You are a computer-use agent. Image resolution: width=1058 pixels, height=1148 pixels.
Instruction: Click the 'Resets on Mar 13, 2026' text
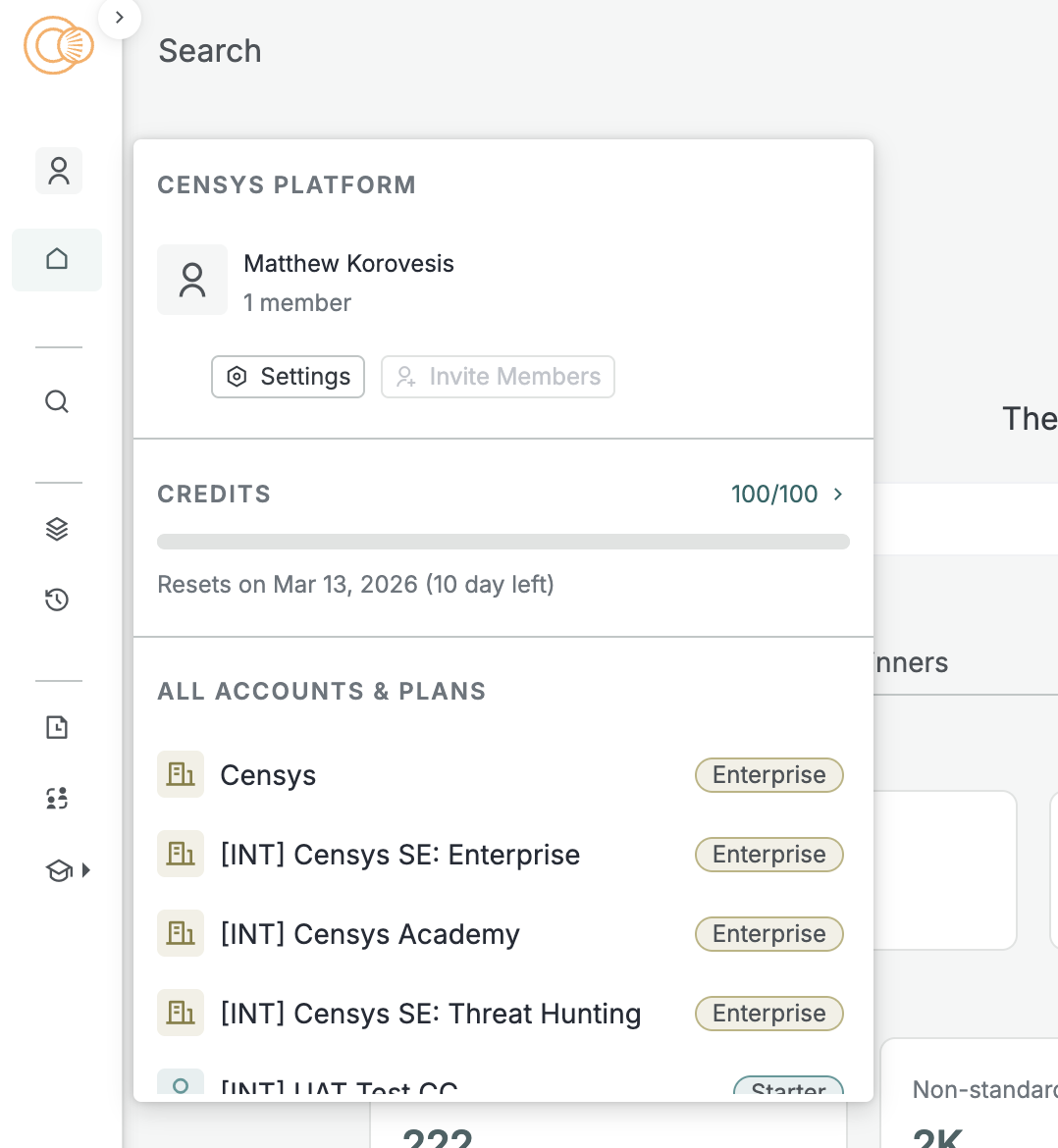click(356, 584)
